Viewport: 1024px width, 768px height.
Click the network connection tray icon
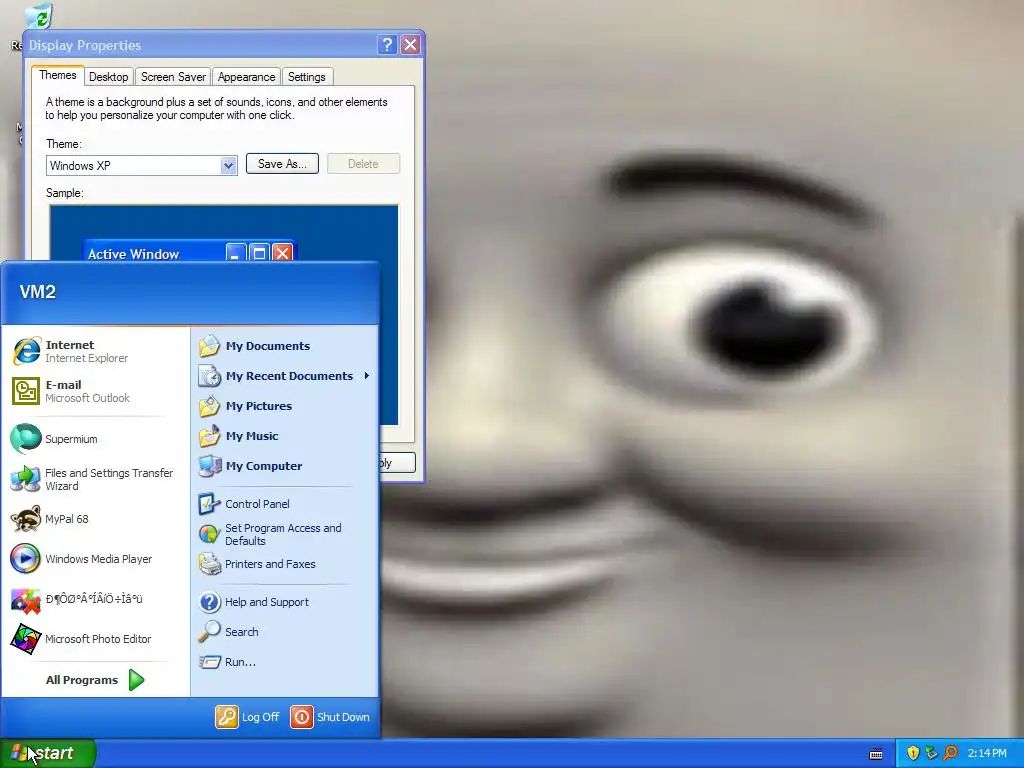point(932,753)
